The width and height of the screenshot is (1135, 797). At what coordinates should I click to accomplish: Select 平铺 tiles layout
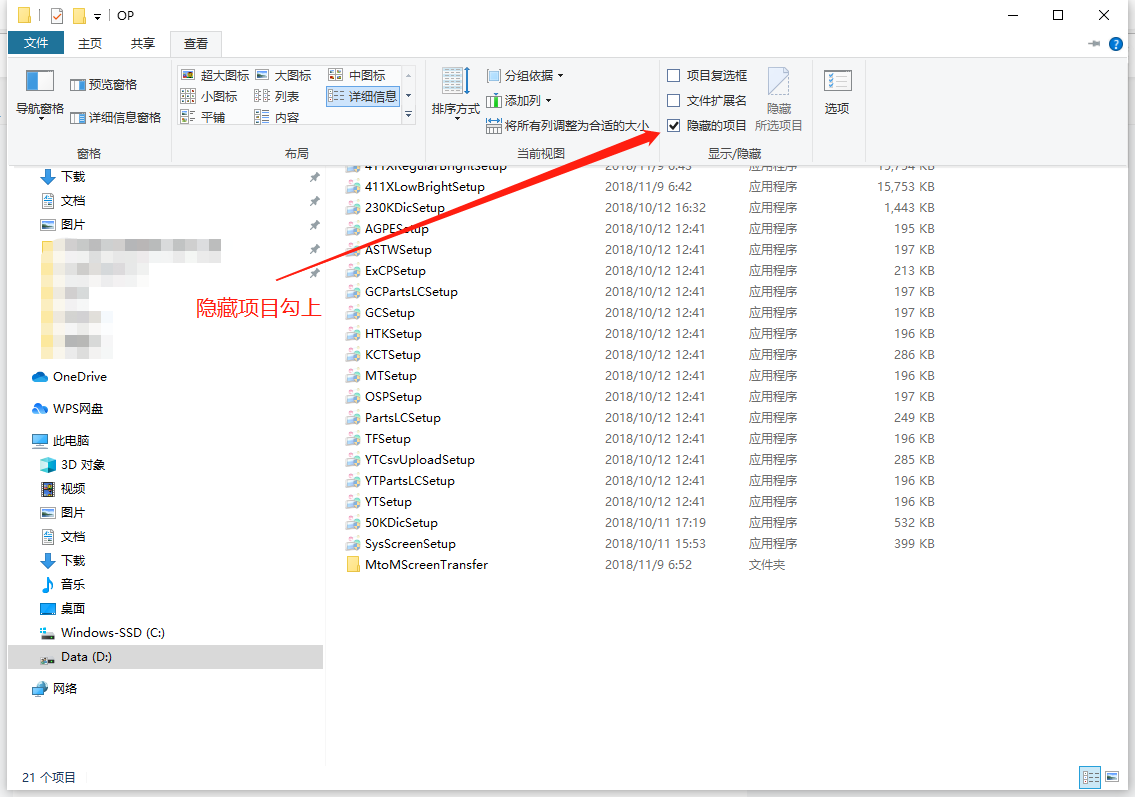(x=203, y=117)
